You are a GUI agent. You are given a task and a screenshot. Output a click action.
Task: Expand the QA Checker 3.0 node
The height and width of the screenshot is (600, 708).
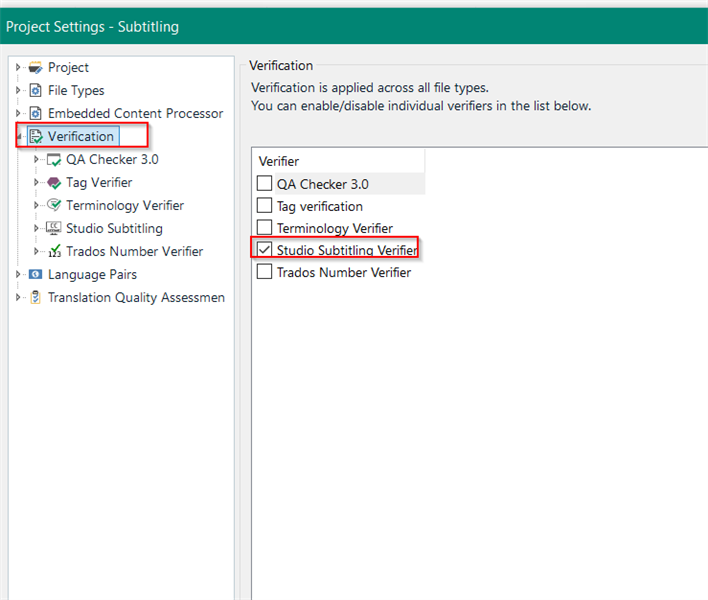point(36,159)
